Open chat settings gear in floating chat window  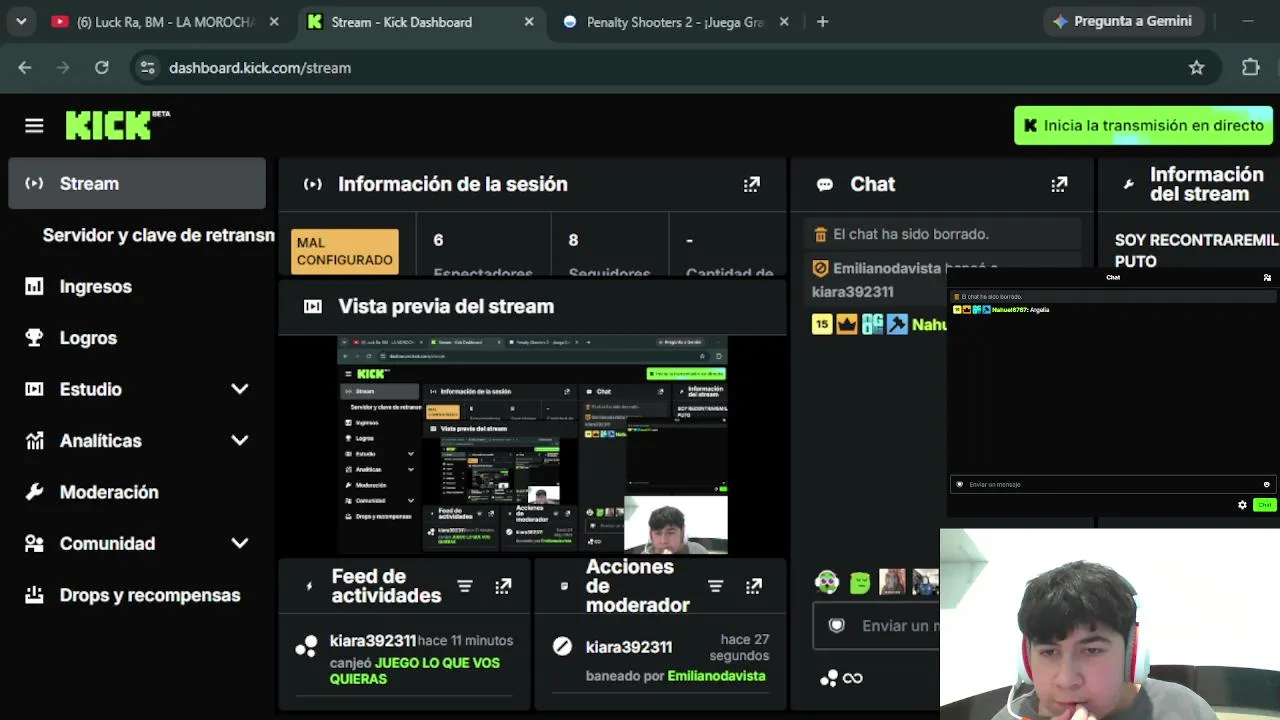[1243, 505]
